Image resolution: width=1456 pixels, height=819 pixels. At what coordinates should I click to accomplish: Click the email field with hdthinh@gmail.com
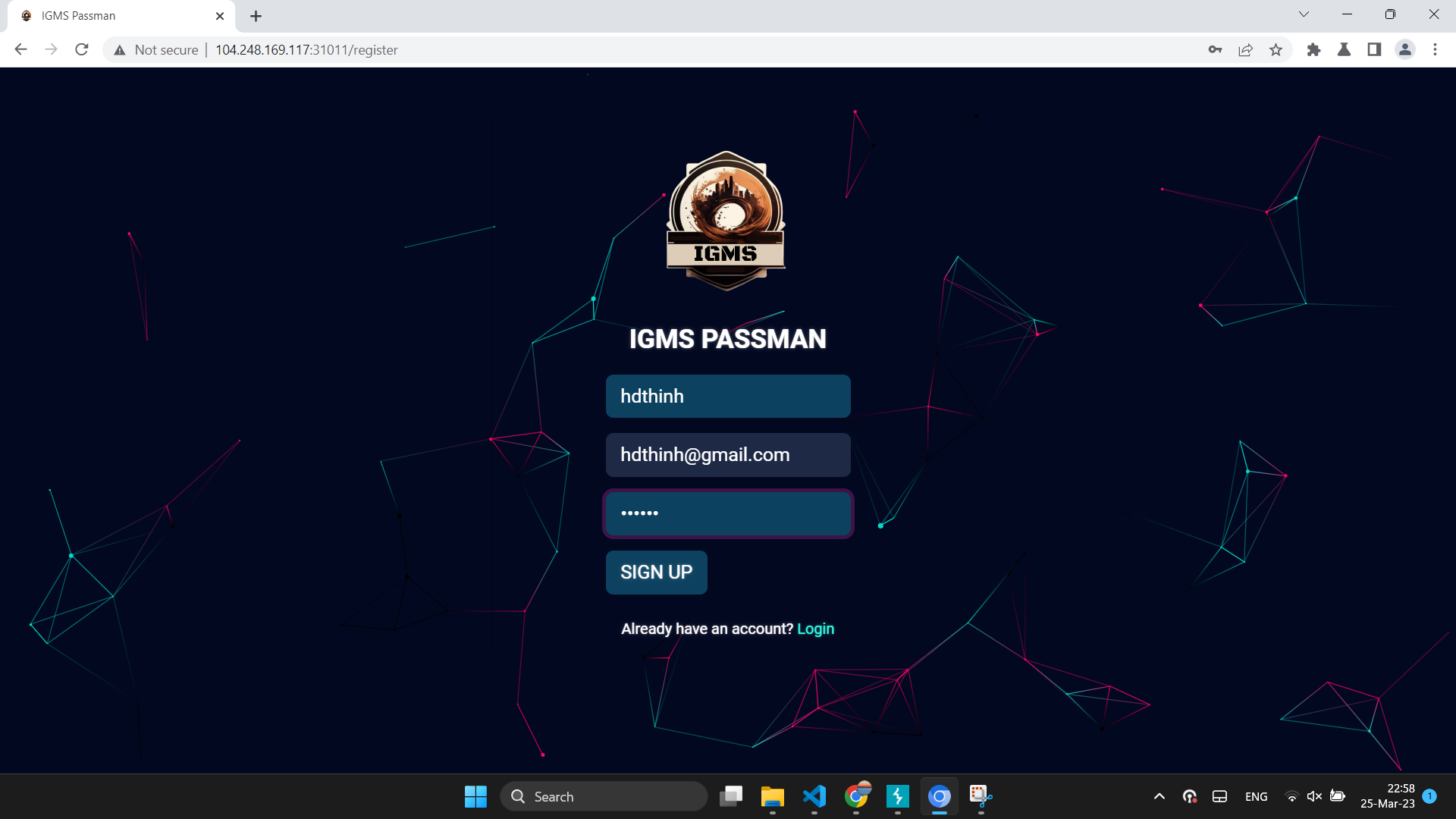(x=727, y=455)
